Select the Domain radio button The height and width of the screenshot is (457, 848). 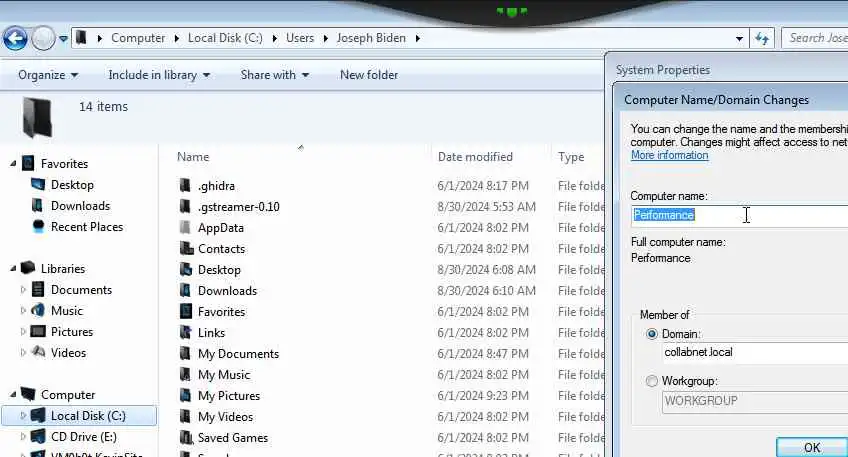coord(652,334)
